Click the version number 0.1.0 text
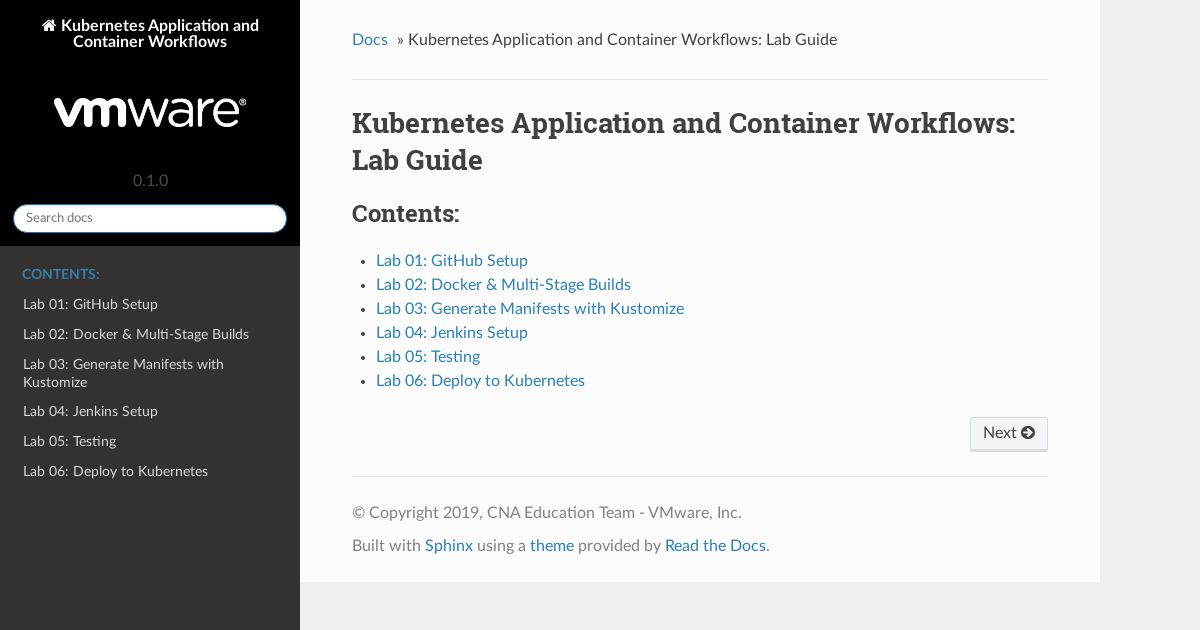The width and height of the screenshot is (1200, 630). coord(150,181)
